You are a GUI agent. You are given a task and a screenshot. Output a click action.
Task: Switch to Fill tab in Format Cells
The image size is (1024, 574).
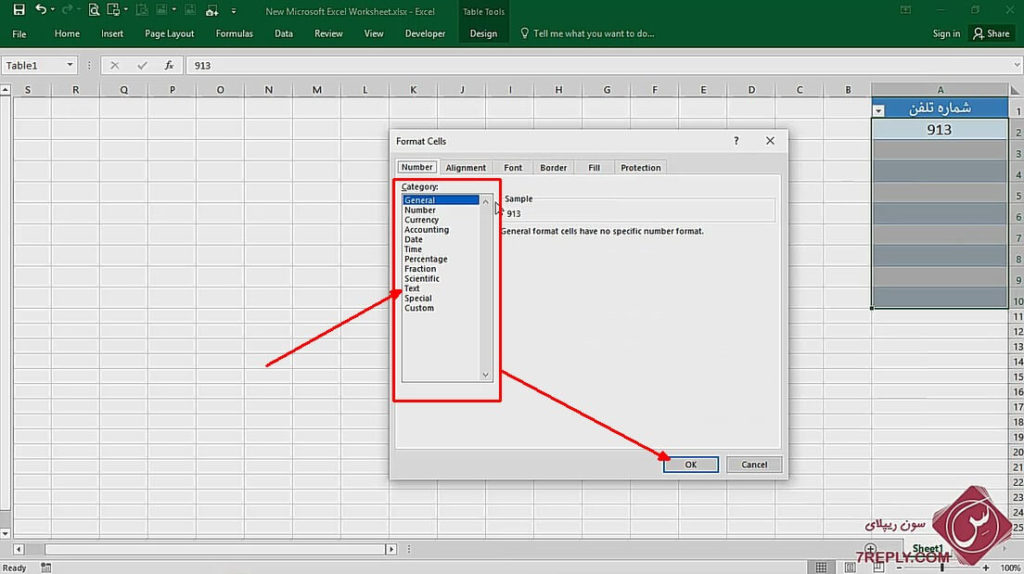(x=594, y=168)
